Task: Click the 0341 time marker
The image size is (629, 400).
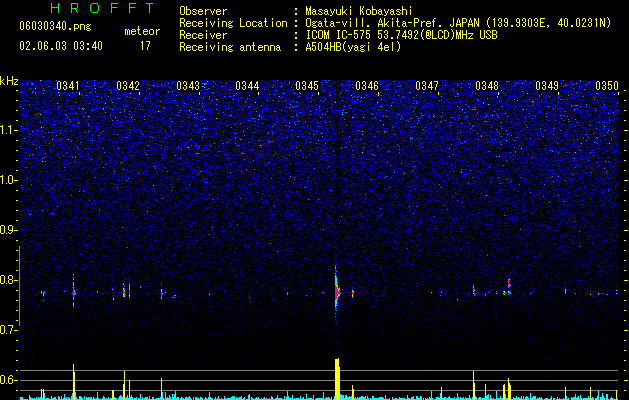Action: (67, 85)
